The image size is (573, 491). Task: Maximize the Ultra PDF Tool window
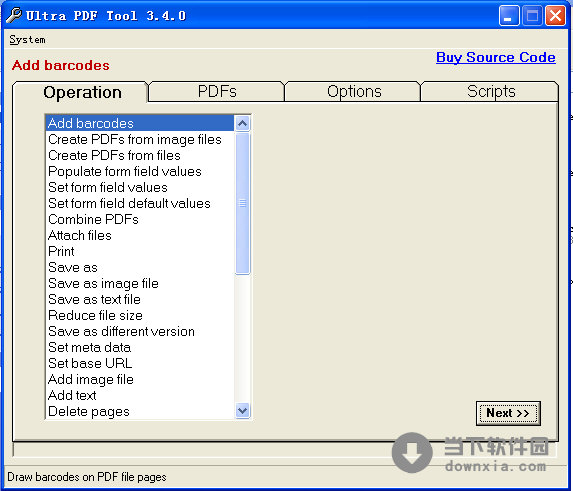532,16
